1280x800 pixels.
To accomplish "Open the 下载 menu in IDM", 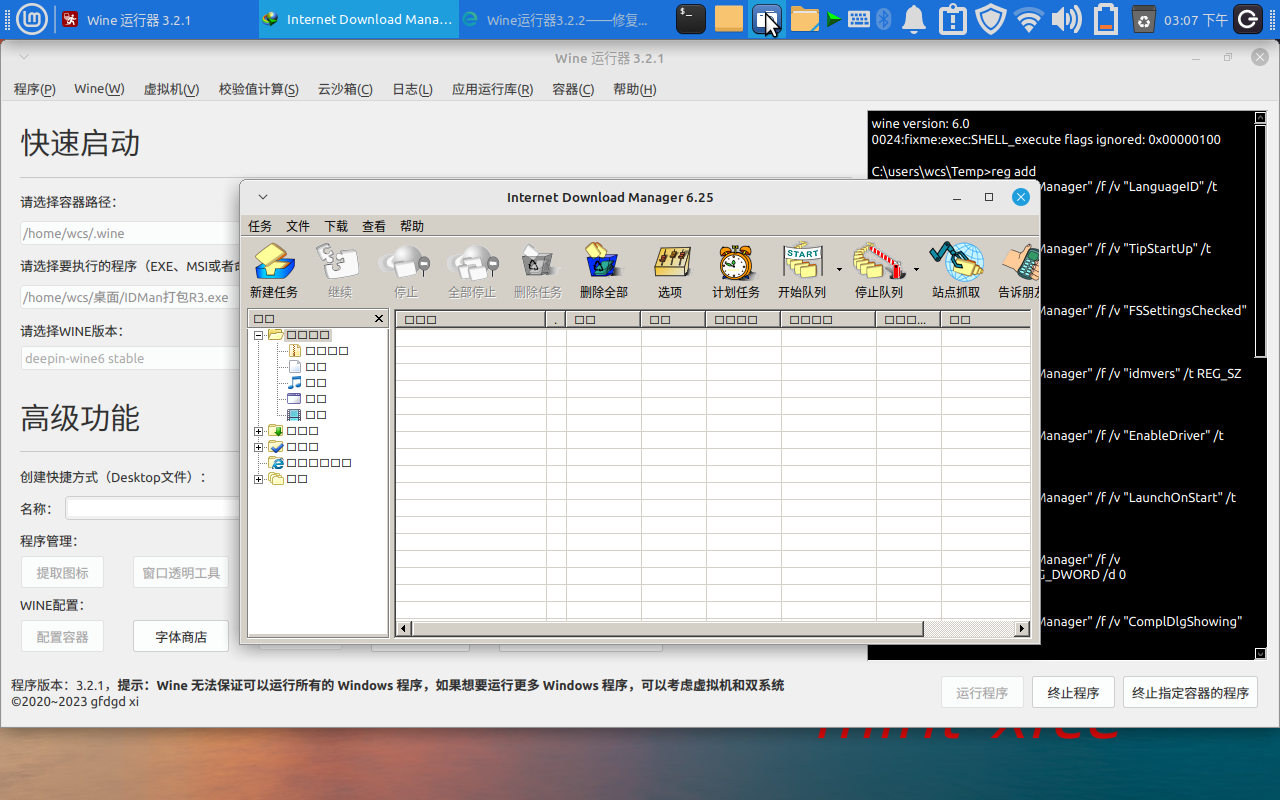I will (x=336, y=226).
